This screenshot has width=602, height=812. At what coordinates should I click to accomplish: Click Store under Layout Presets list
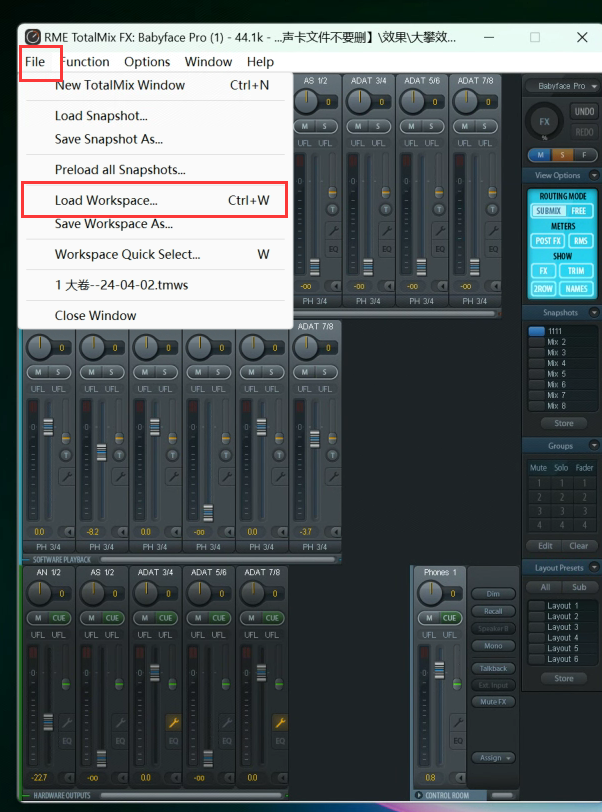564,678
